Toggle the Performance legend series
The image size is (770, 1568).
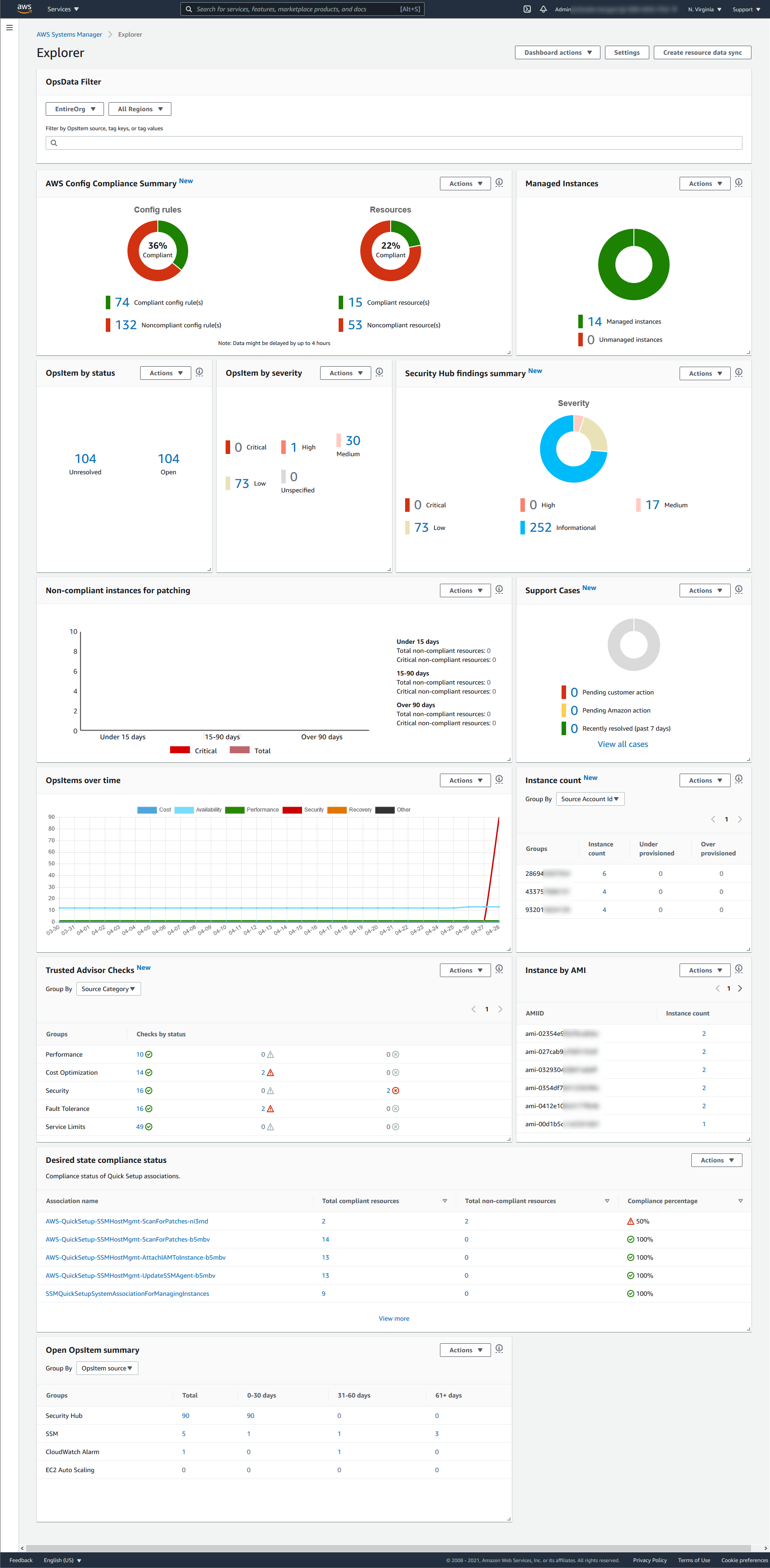click(x=252, y=810)
